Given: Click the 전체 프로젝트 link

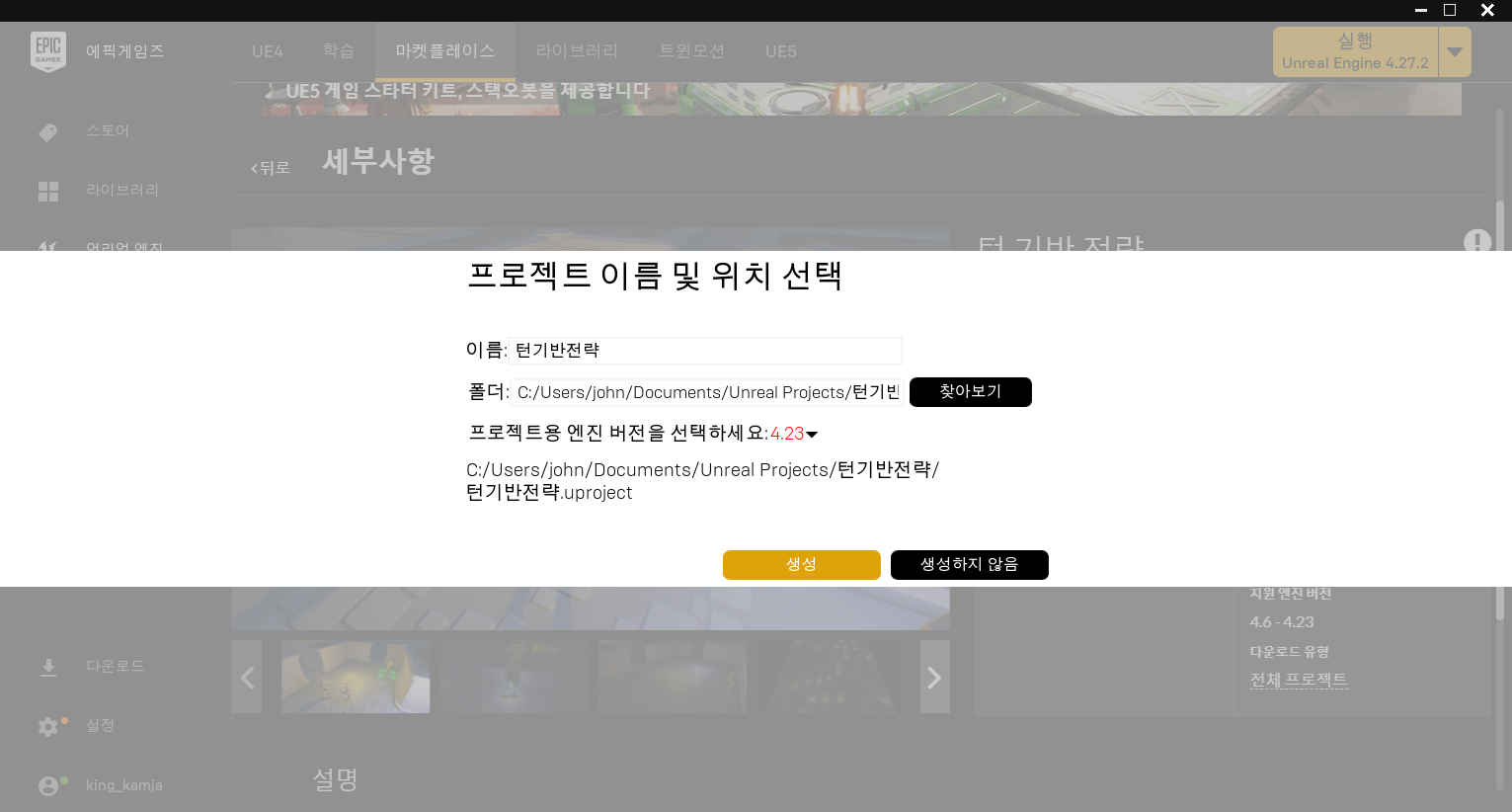Looking at the screenshot, I should (x=1299, y=680).
